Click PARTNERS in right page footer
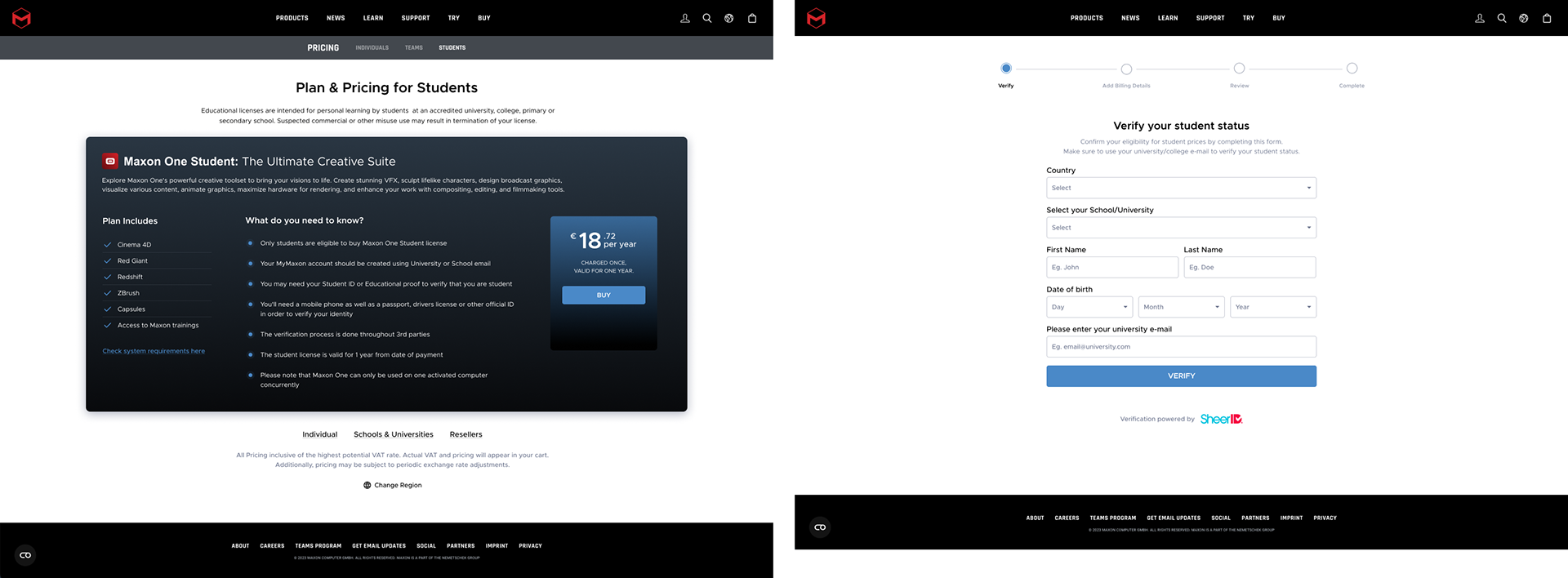 pos(1255,518)
